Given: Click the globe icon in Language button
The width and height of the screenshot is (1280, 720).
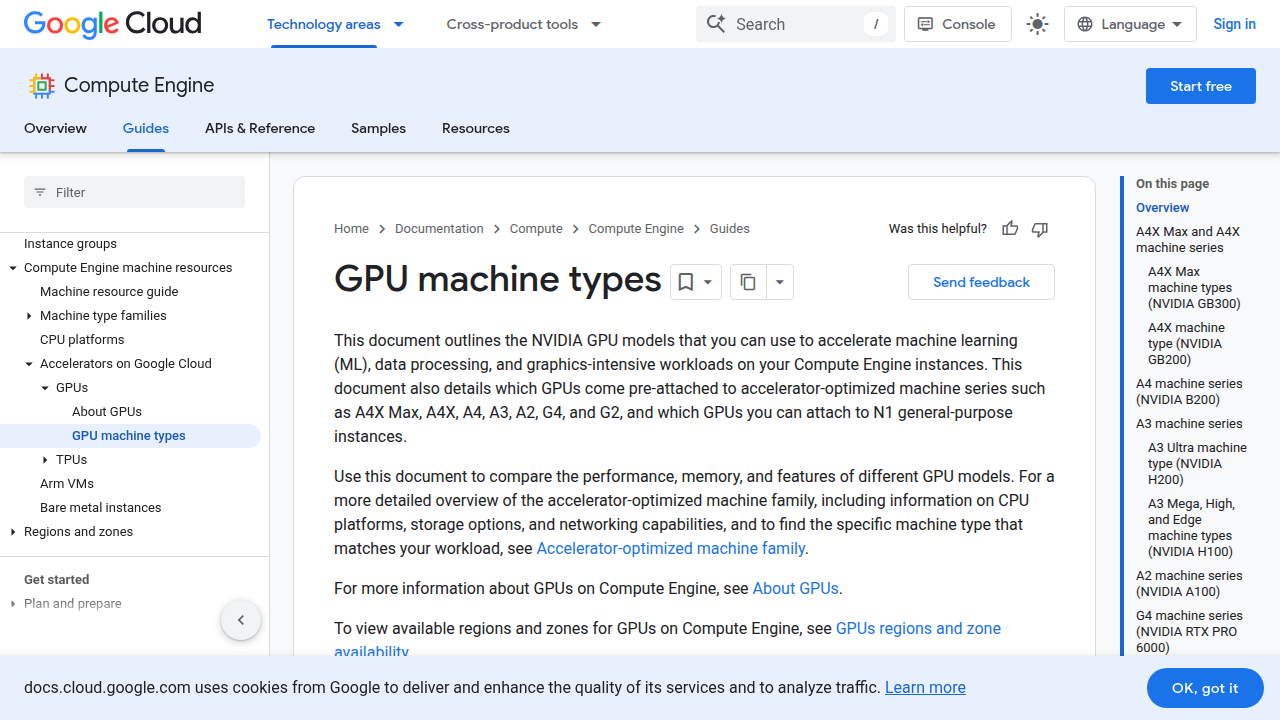Looking at the screenshot, I should (x=1085, y=24).
